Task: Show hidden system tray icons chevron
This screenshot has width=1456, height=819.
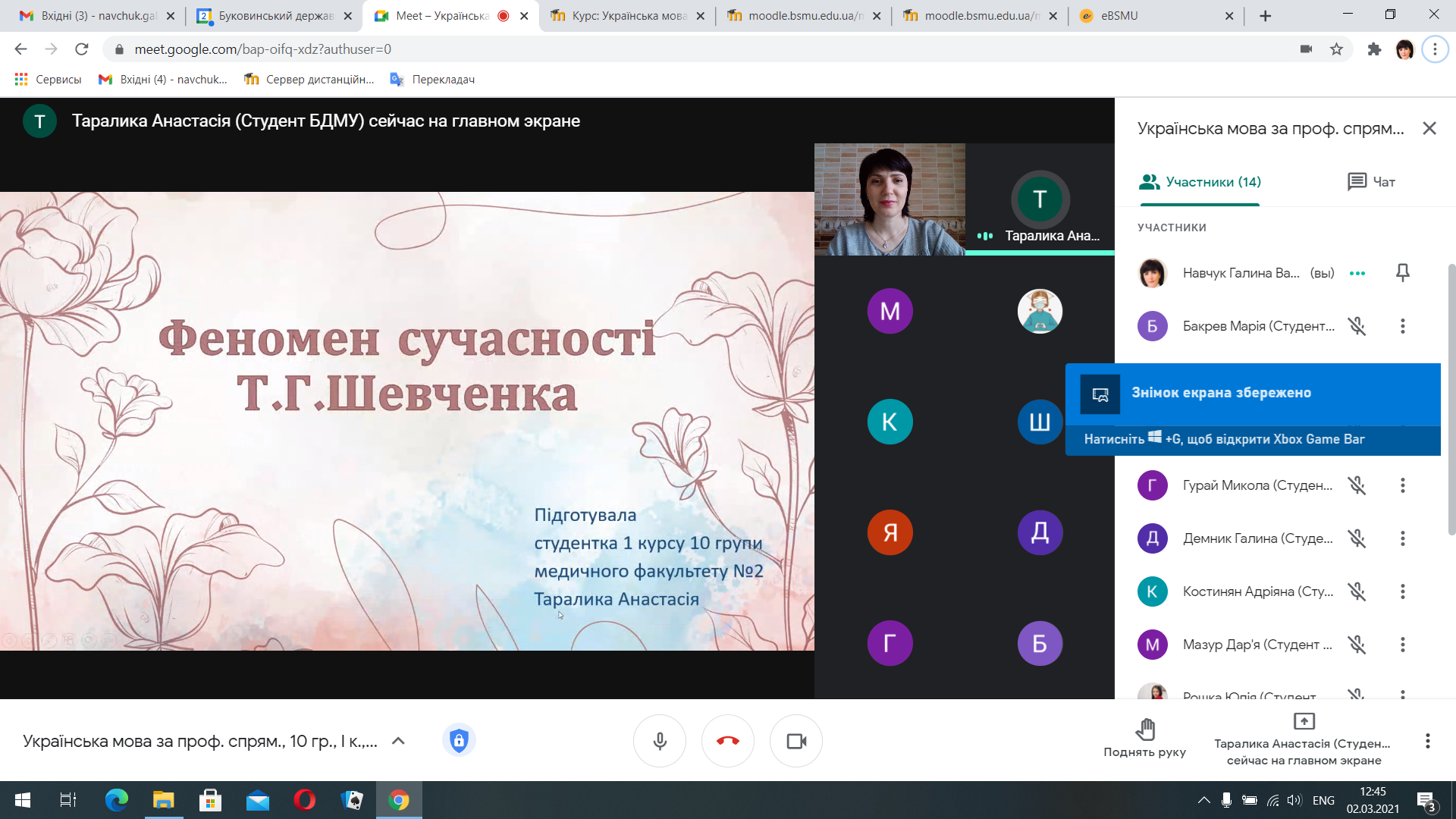Action: coord(1203,800)
